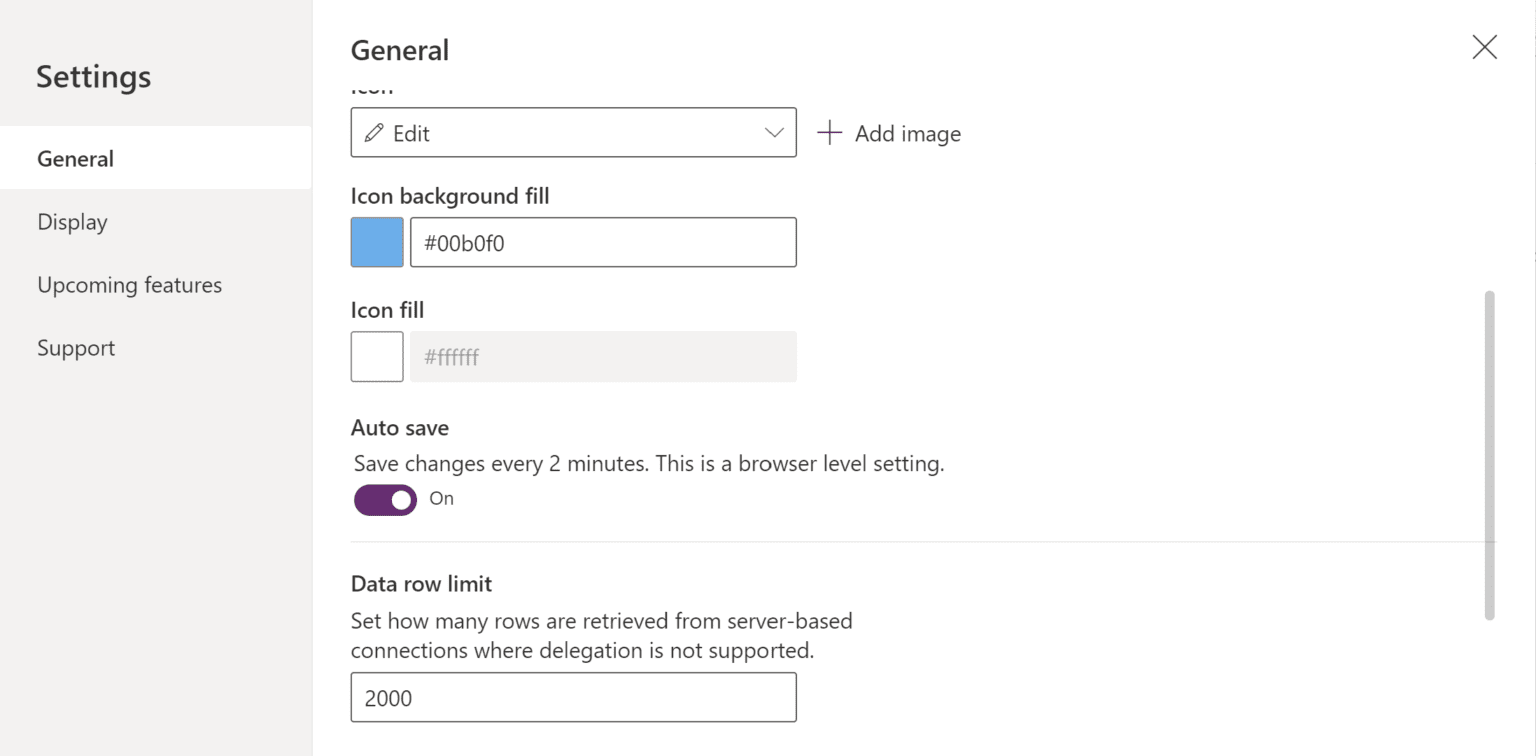Image resolution: width=1536 pixels, height=756 pixels.
Task: Open the Icon dropdown currently showing Edit
Action: [x=573, y=132]
